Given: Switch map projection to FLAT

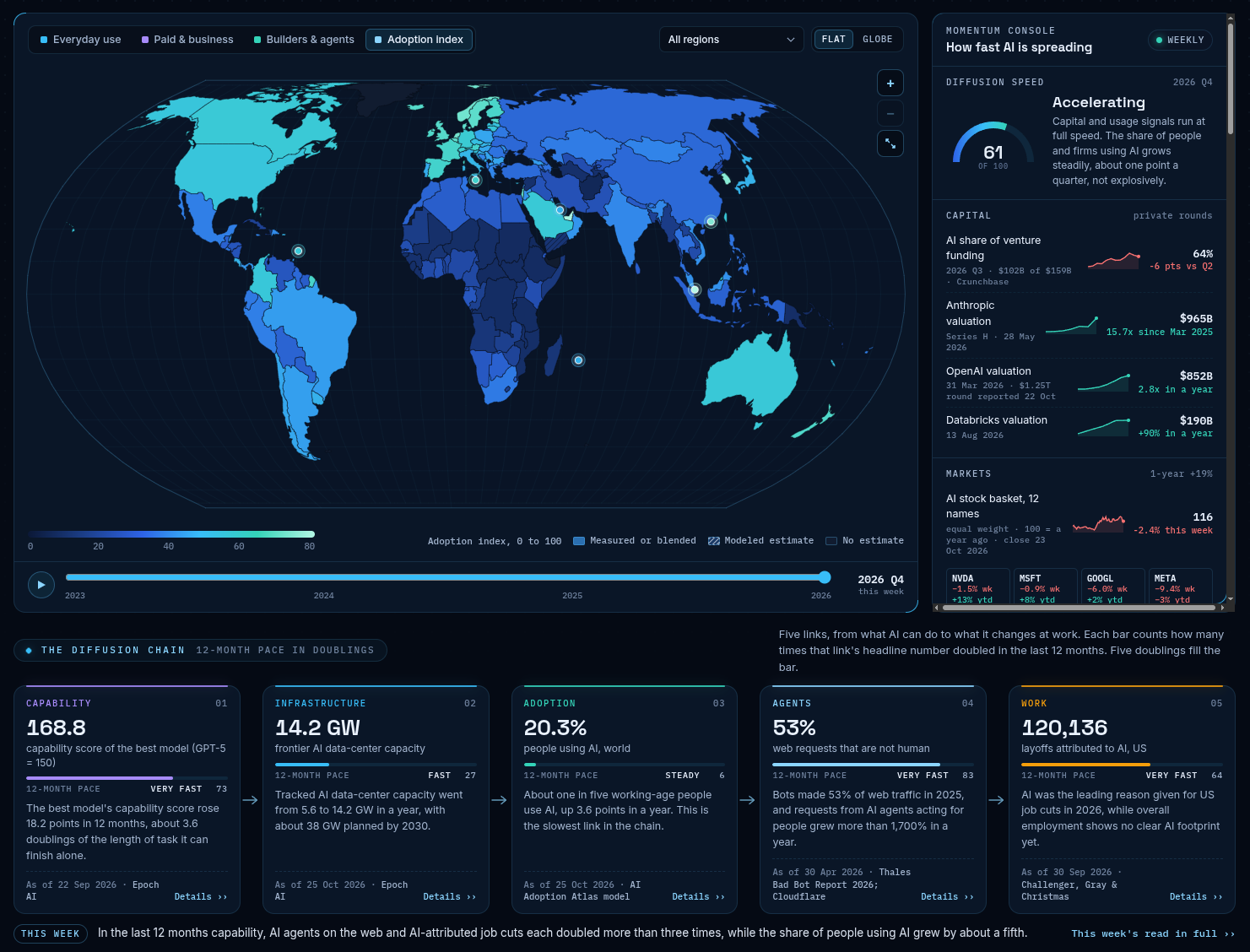Looking at the screenshot, I should pyautogui.click(x=833, y=40).
